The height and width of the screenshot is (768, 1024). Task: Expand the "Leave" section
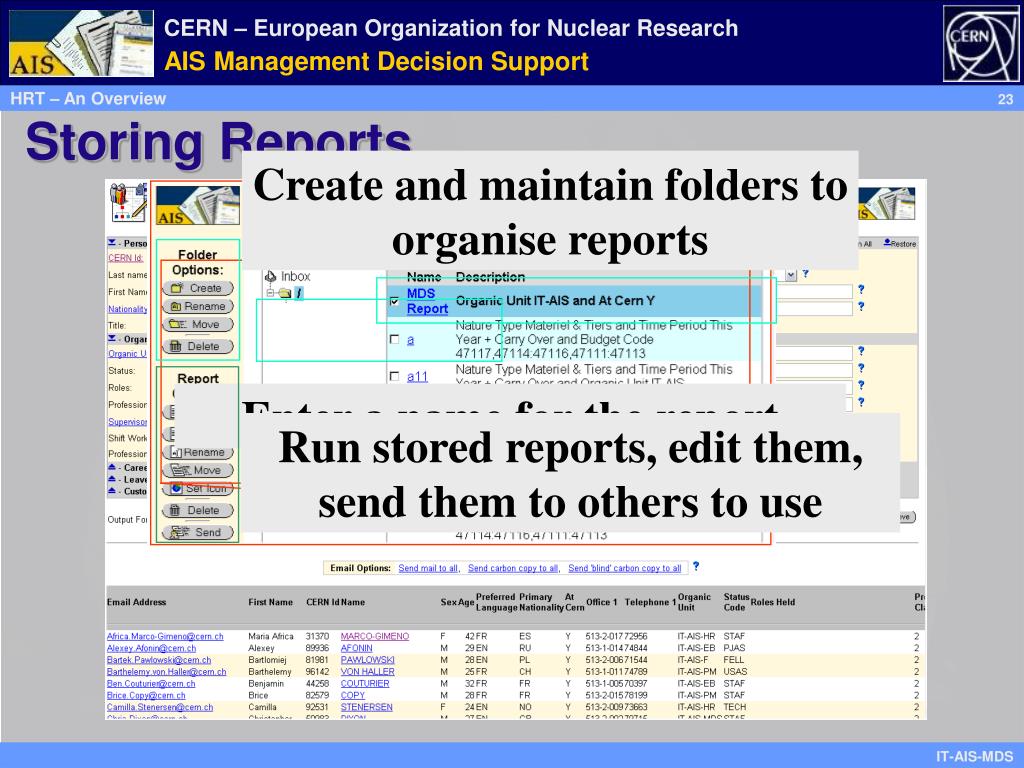112,479
